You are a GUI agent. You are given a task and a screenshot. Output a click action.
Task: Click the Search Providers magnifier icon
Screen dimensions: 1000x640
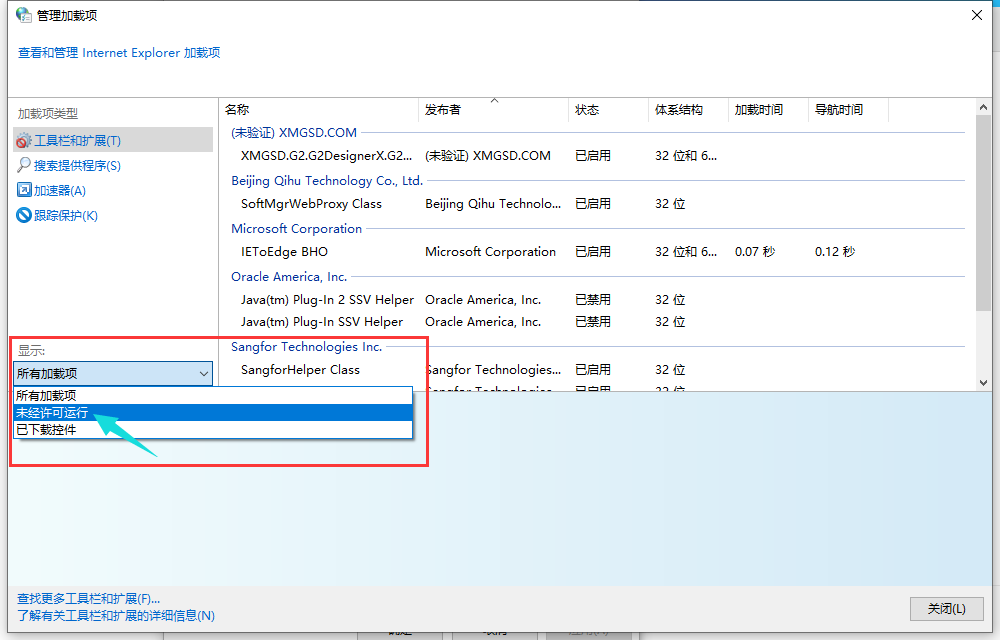click(x=24, y=165)
